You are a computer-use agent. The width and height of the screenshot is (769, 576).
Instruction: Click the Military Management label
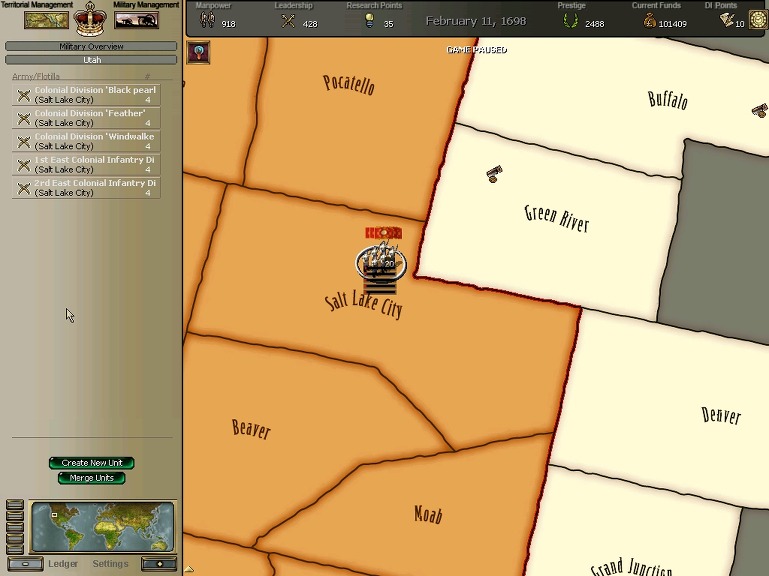(146, 5)
